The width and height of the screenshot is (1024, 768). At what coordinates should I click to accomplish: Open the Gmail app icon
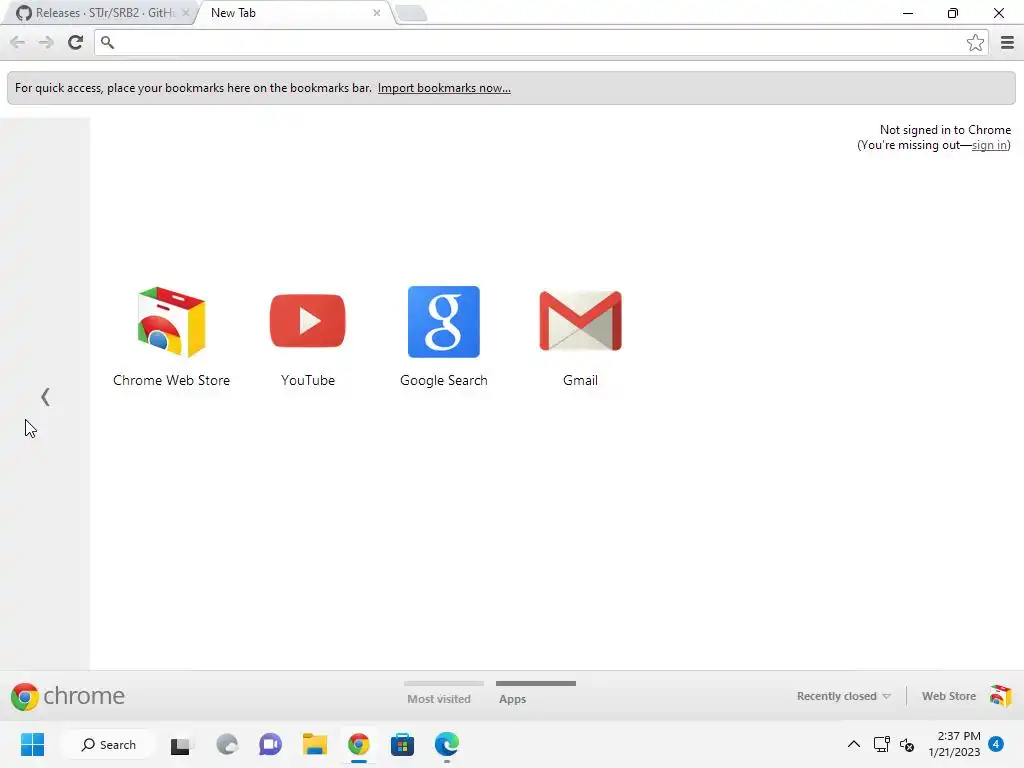coord(580,321)
